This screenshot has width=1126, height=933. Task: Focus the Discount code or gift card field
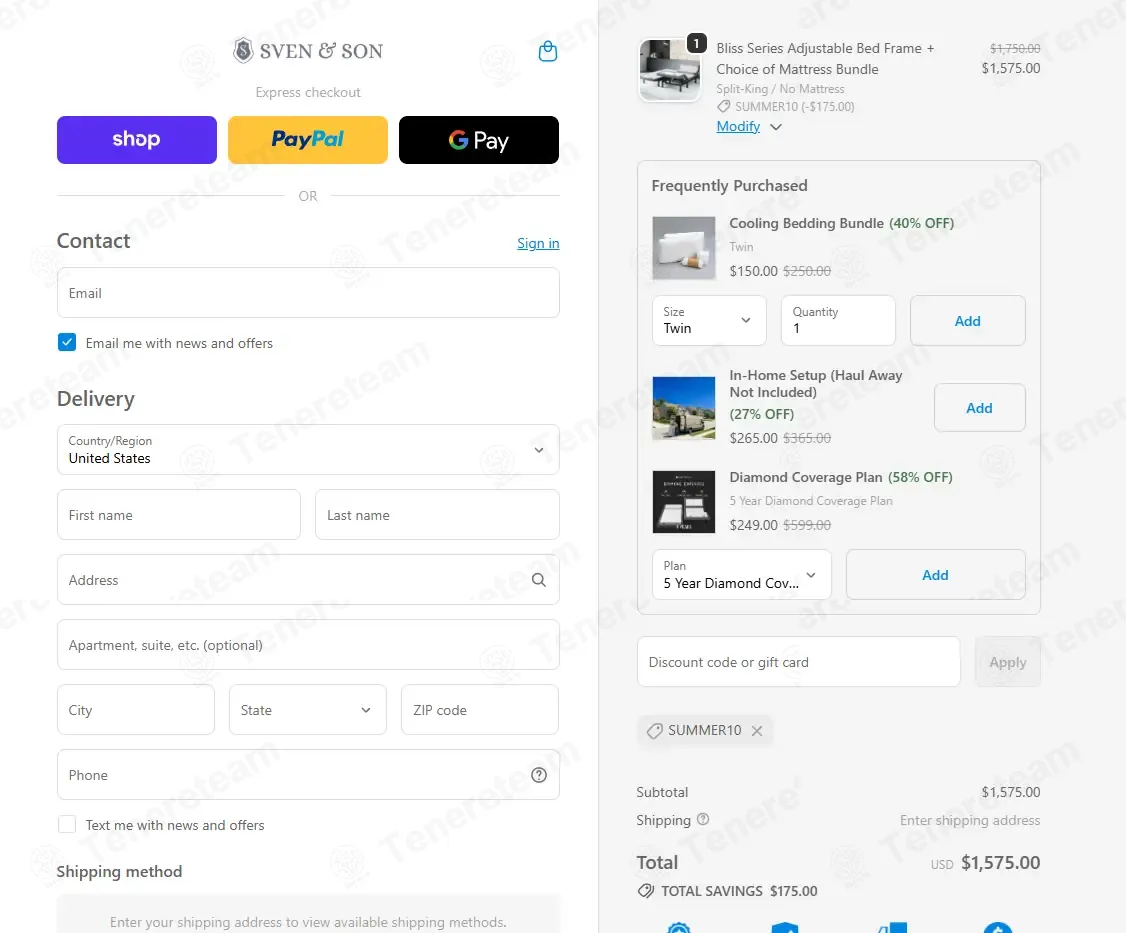coord(799,662)
